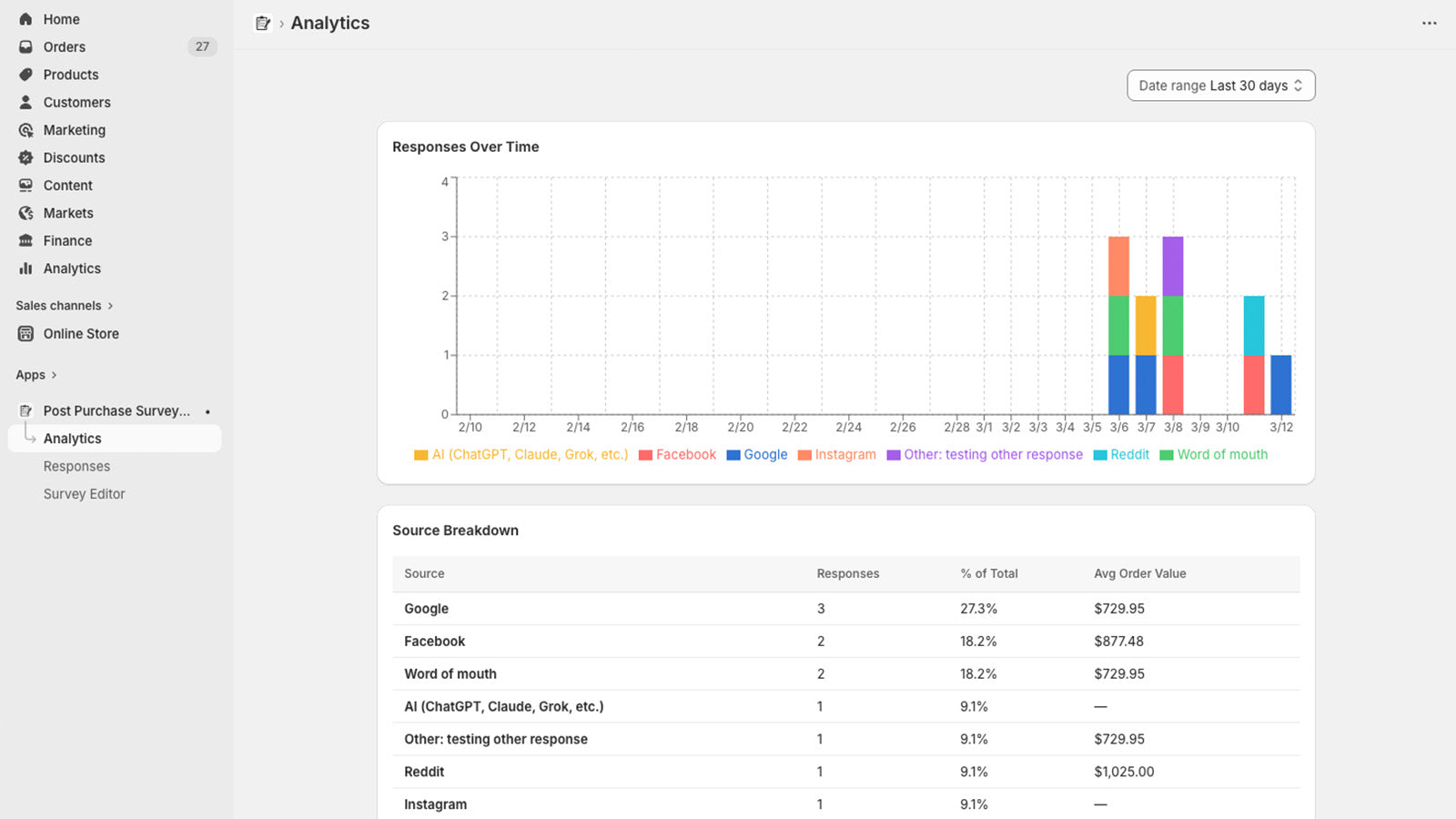This screenshot has width=1456, height=819.
Task: Toggle the Reddit legend entry
Action: click(1121, 454)
